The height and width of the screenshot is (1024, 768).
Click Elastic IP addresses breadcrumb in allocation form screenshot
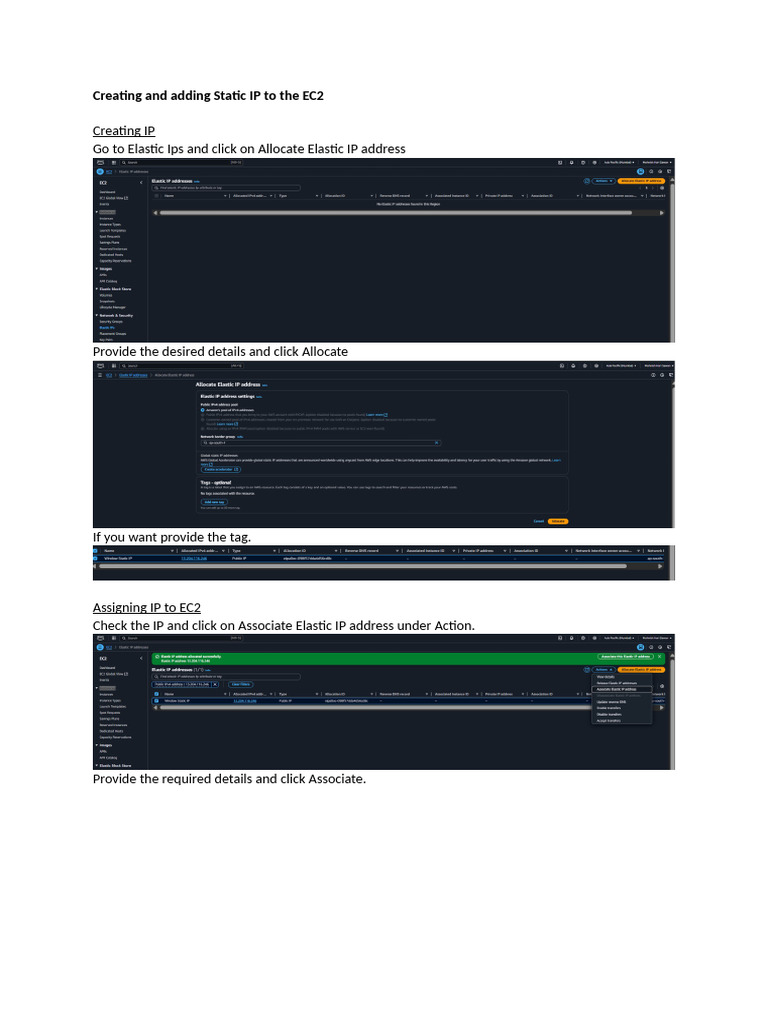click(133, 376)
